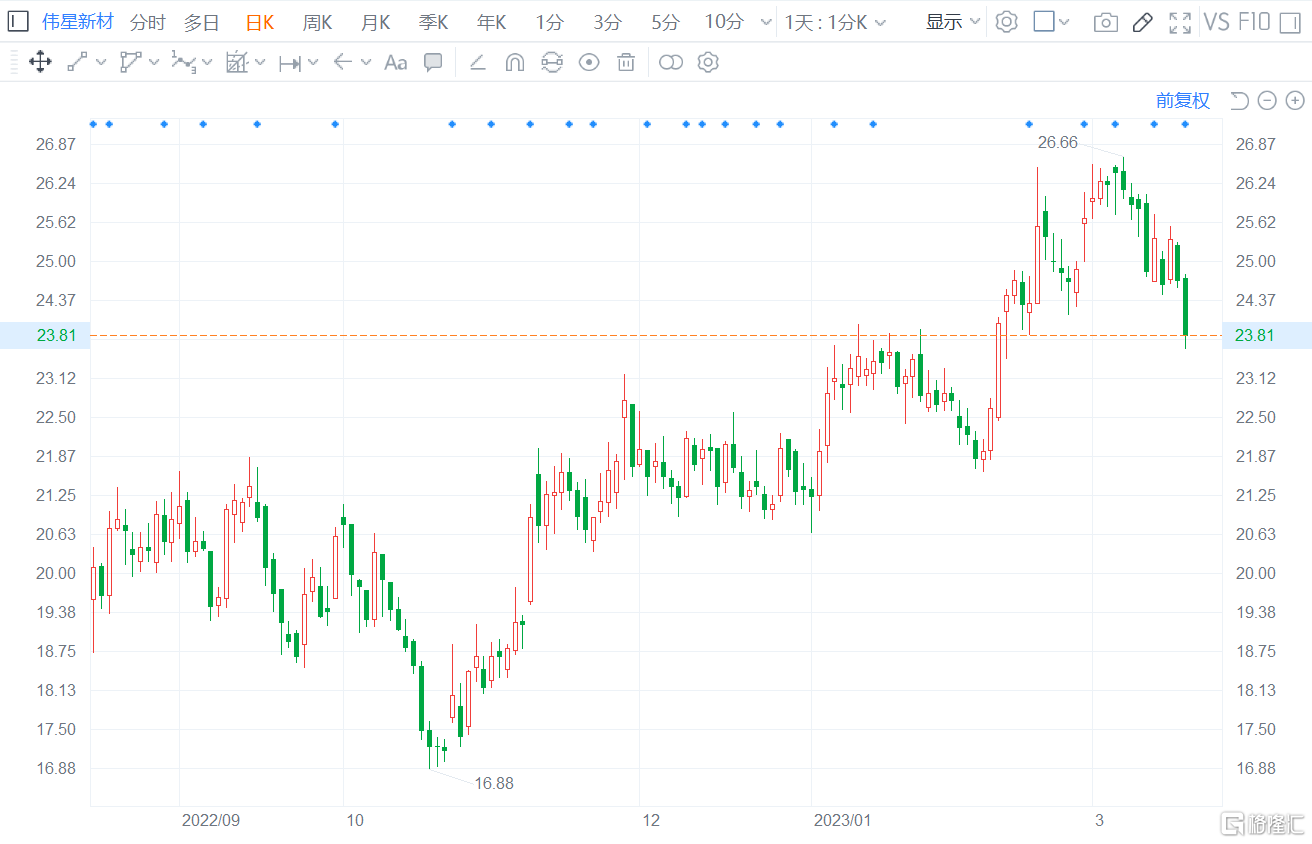Expand the wave polyline tool options arrow
The width and height of the screenshot is (1312, 844).
[207, 62]
